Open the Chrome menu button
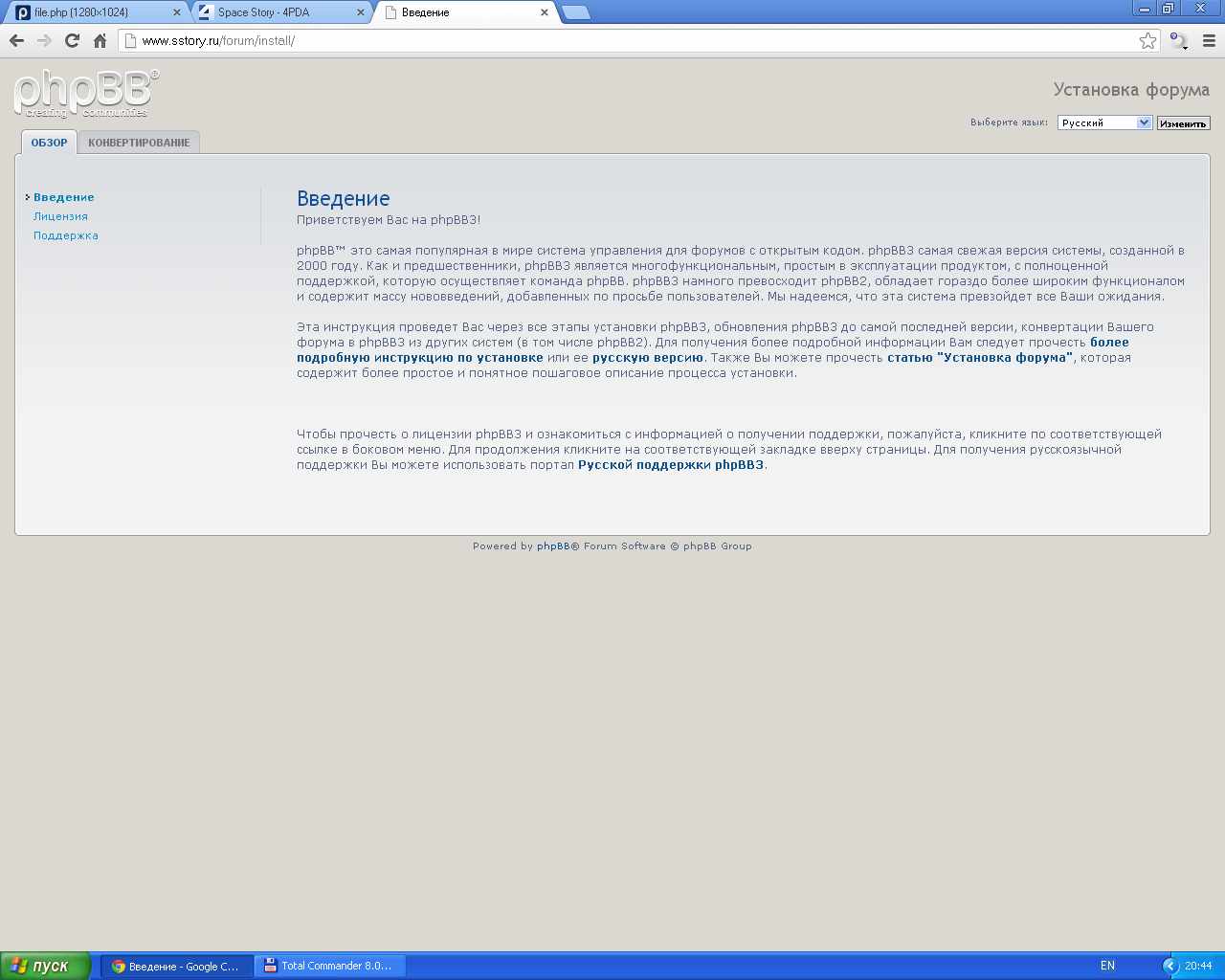The height and width of the screenshot is (980, 1225). click(x=1209, y=40)
